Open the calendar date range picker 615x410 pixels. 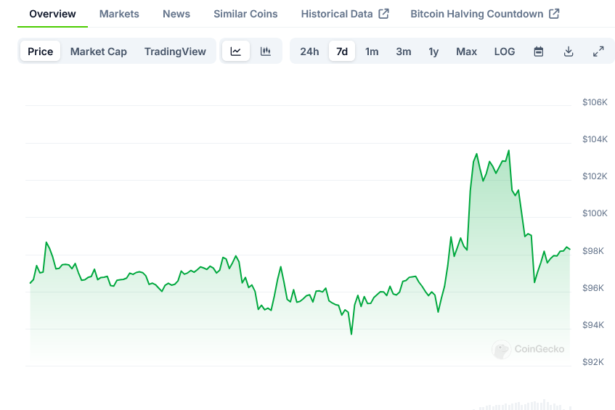click(538, 51)
